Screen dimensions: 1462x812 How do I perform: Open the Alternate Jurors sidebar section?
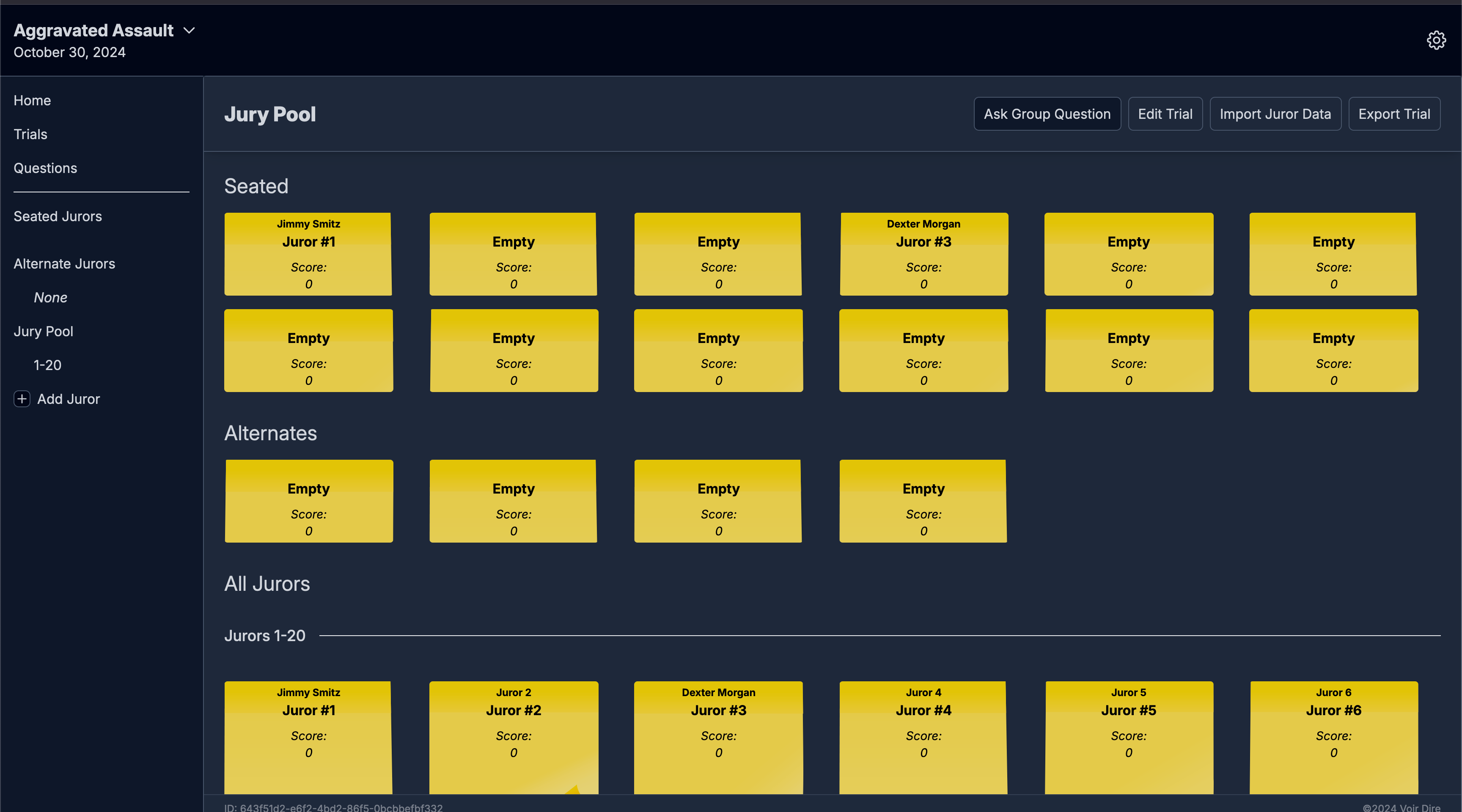[64, 263]
